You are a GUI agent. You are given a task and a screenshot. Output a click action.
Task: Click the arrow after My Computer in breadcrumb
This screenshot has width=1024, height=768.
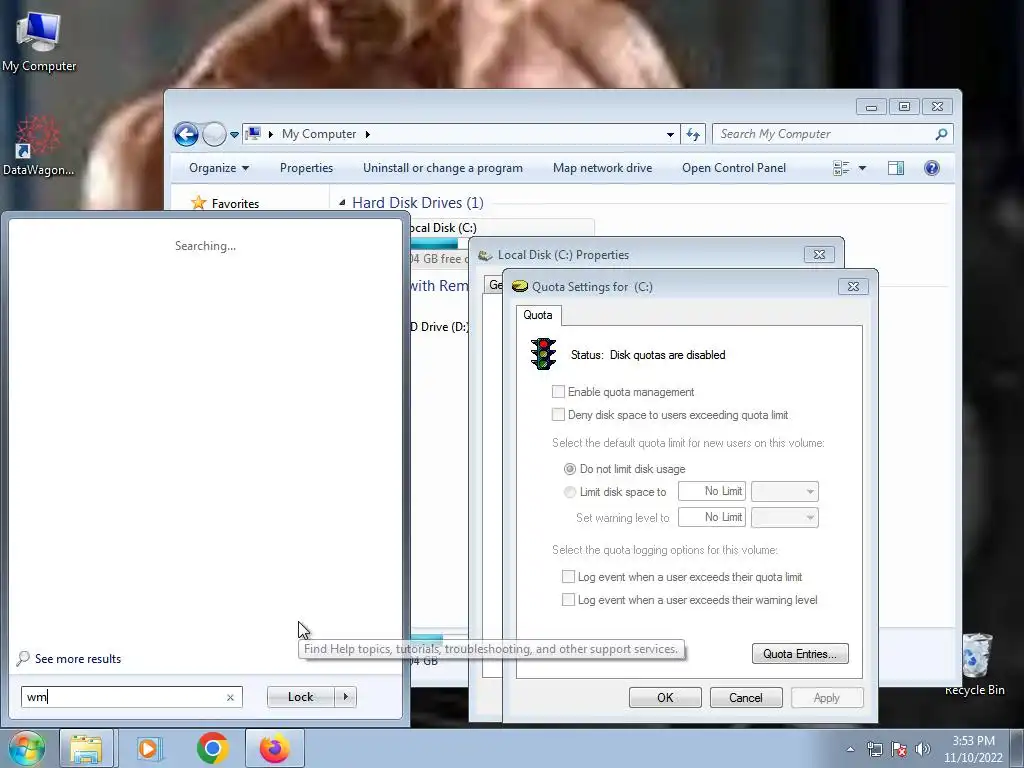click(368, 134)
